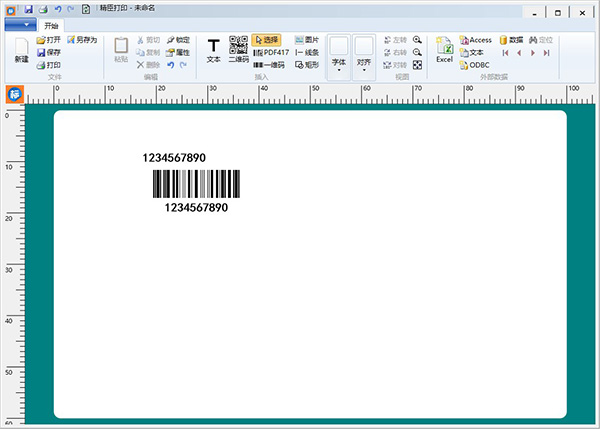Click 复制 (Copy) in the 编辑 group
The height and width of the screenshot is (429, 600).
pos(148,52)
